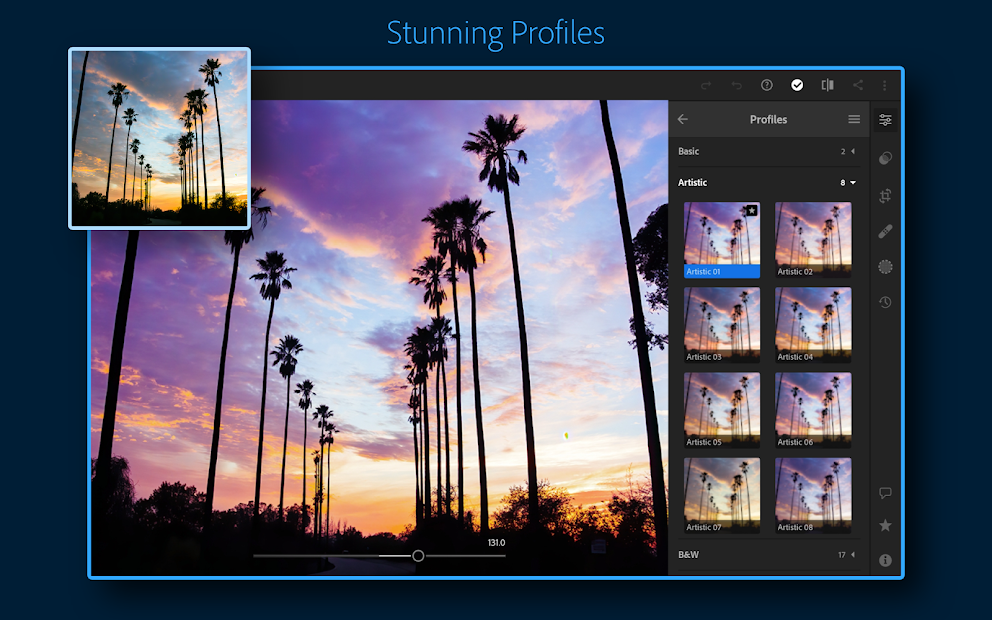Screen dimensions: 992x620
Task: Toggle the before/after compare view
Action: pyautogui.click(x=827, y=85)
